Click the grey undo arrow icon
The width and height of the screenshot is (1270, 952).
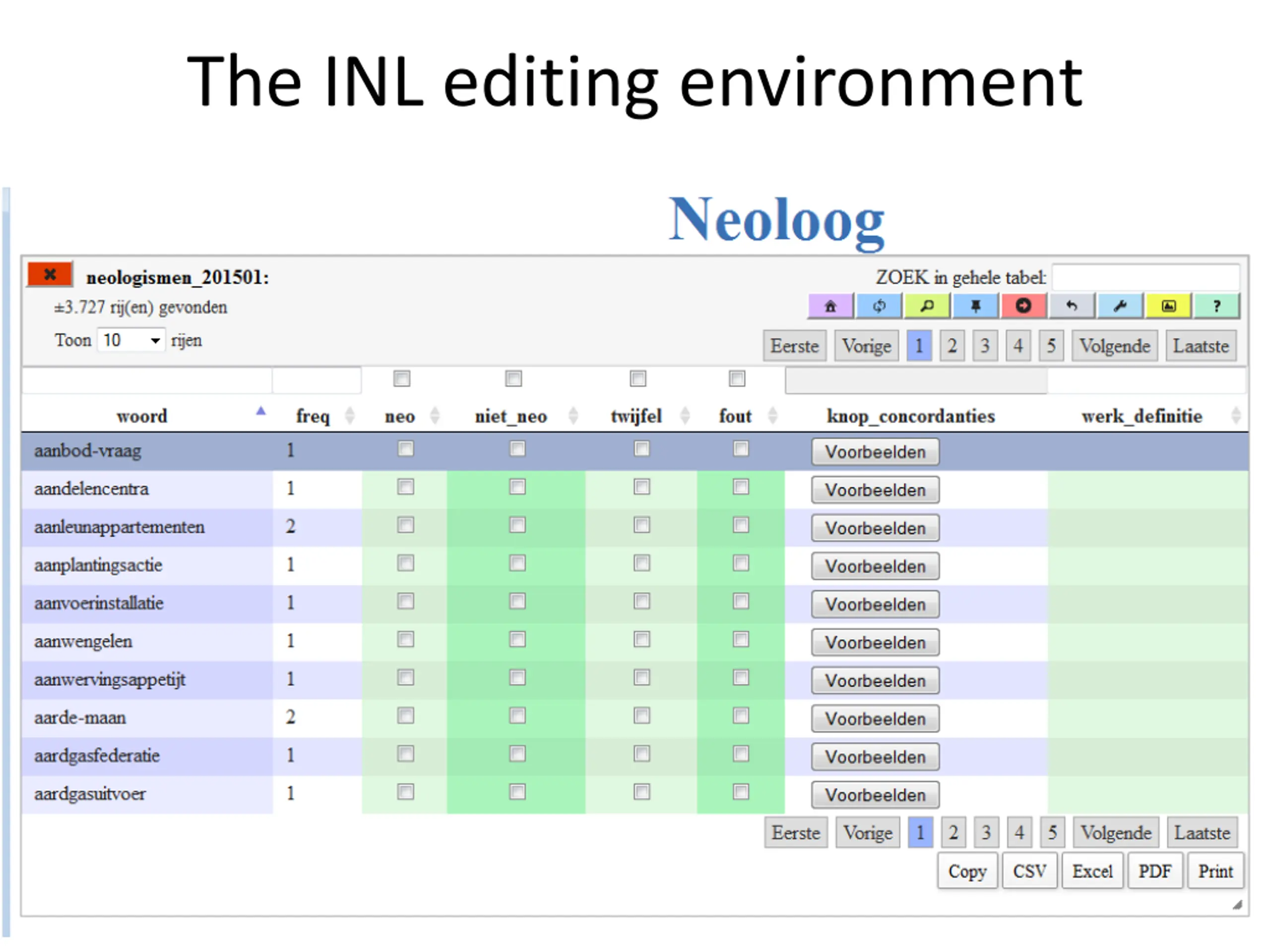coord(1072,306)
